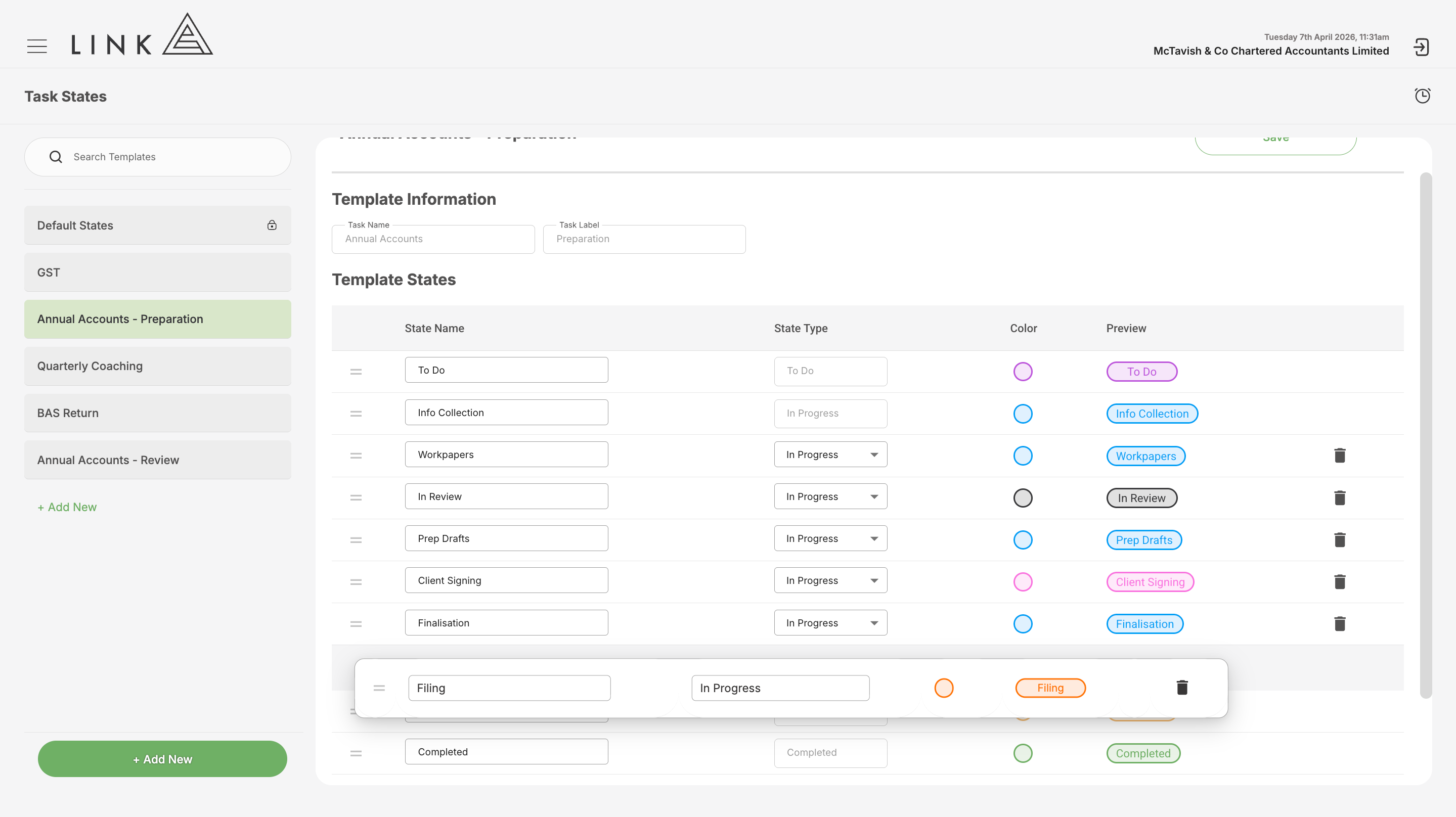Grab the To Do row drag handle
Image resolution: width=1456 pixels, height=817 pixels.
(356, 371)
